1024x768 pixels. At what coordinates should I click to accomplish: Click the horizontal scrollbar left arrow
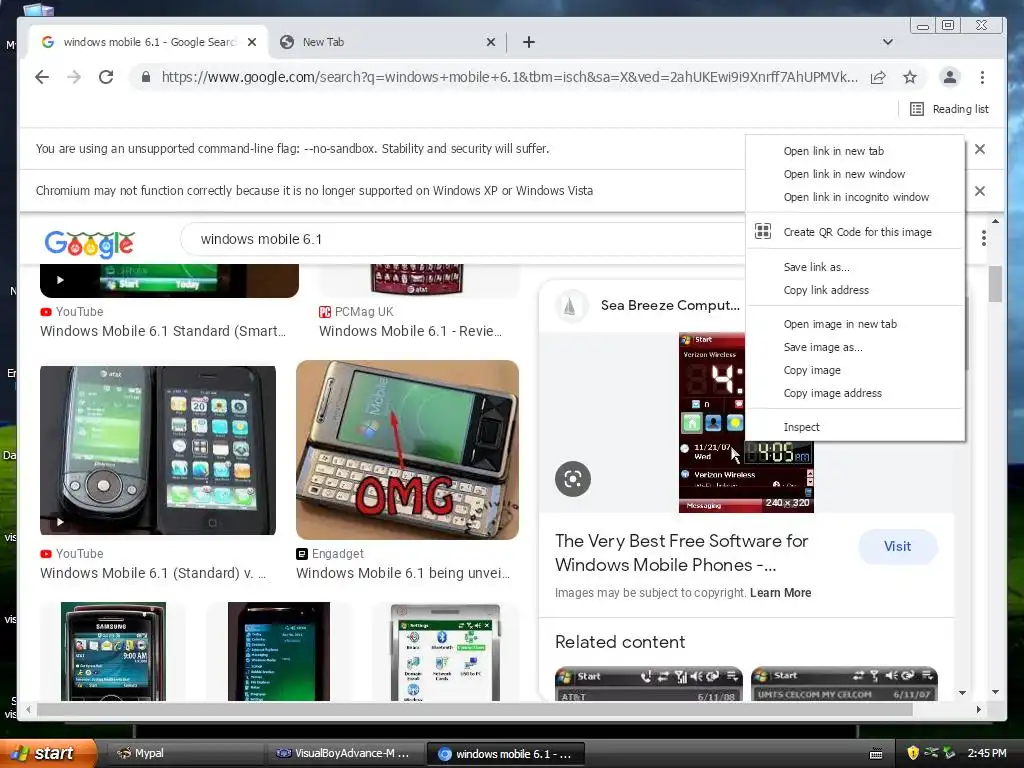[x=28, y=709]
